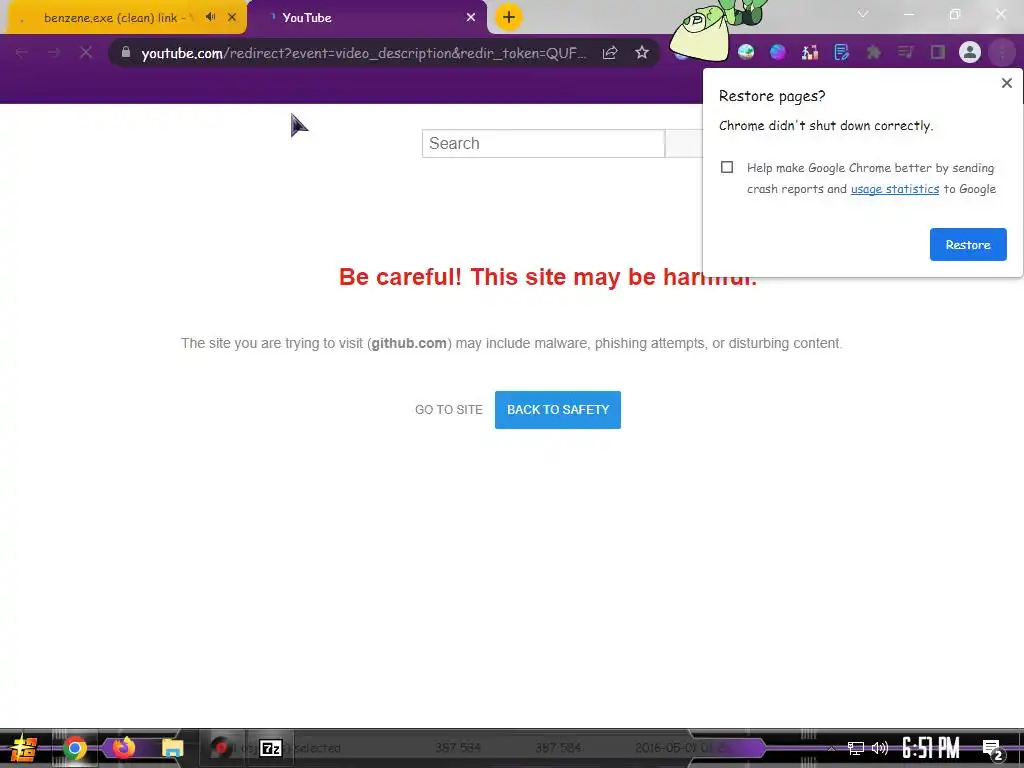Toggle the Chrome side panel
The image size is (1024, 768).
938,52
